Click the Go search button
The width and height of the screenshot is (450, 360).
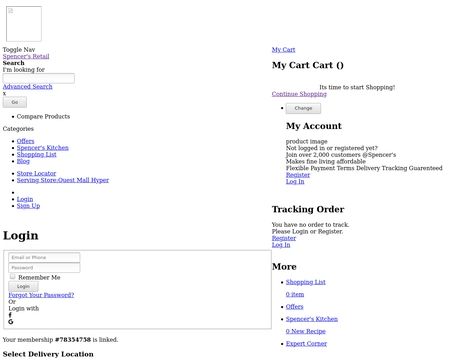tap(15, 102)
